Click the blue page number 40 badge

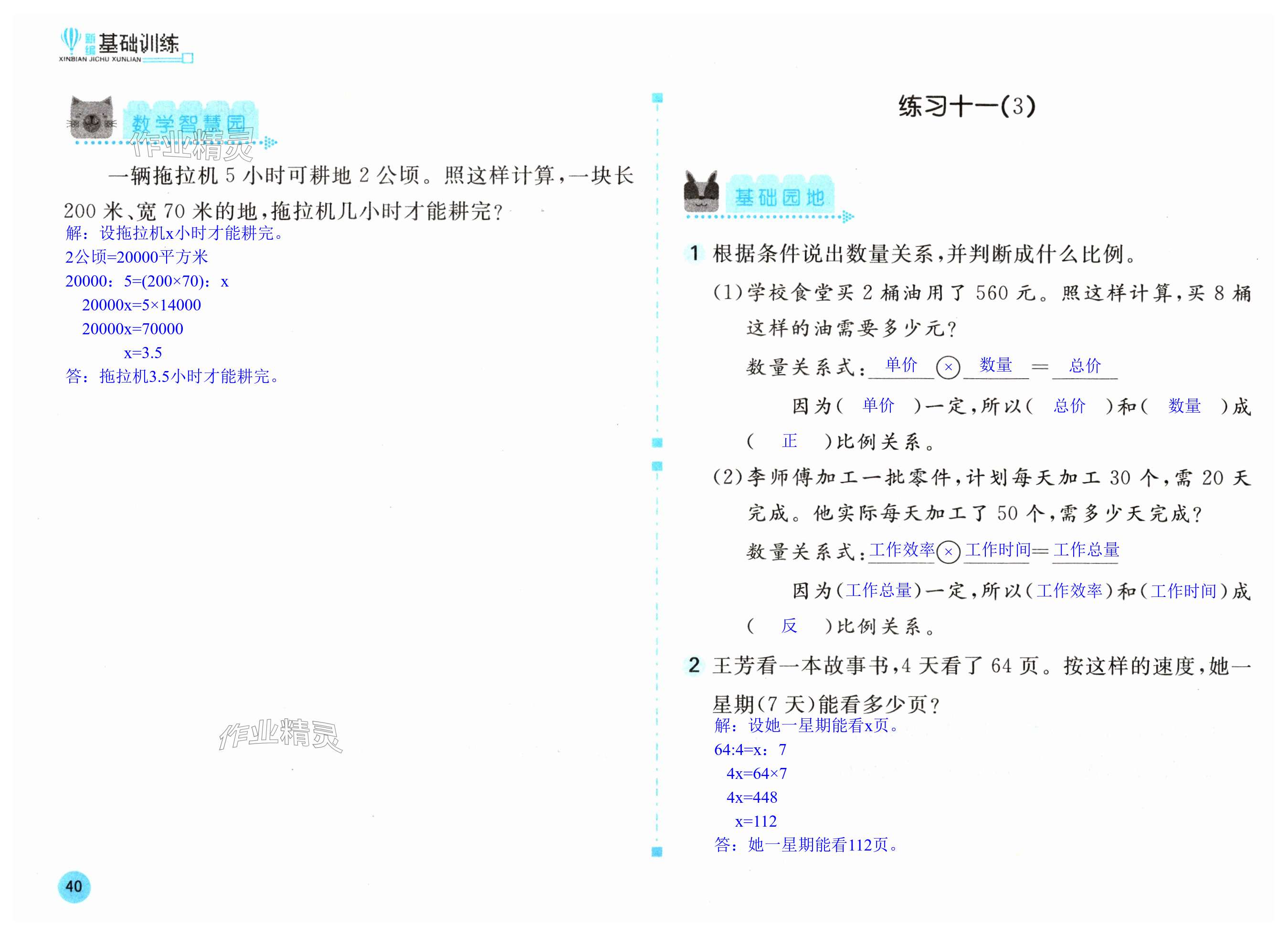tap(74, 887)
